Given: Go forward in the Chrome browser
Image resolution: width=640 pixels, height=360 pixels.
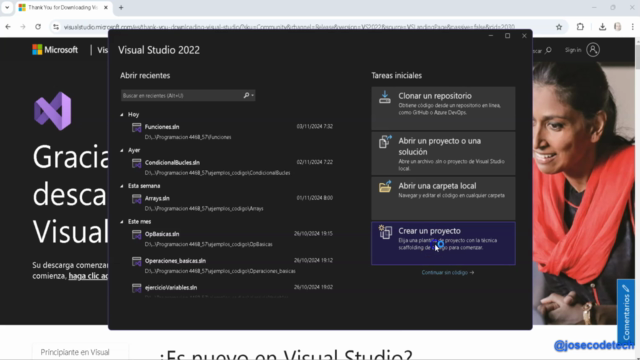Looking at the screenshot, I should pyautogui.click(x=23, y=27).
